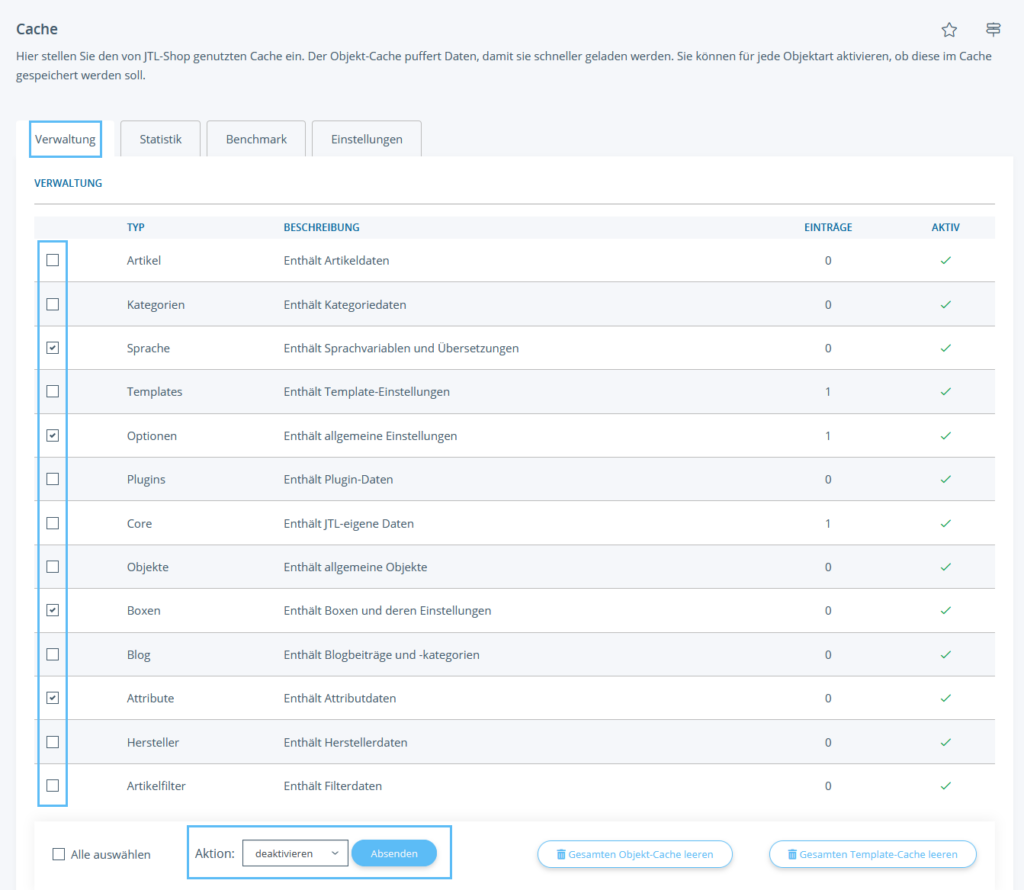This screenshot has width=1024, height=890.
Task: Click the active checkmark for Blog cache
Action: [x=945, y=654]
